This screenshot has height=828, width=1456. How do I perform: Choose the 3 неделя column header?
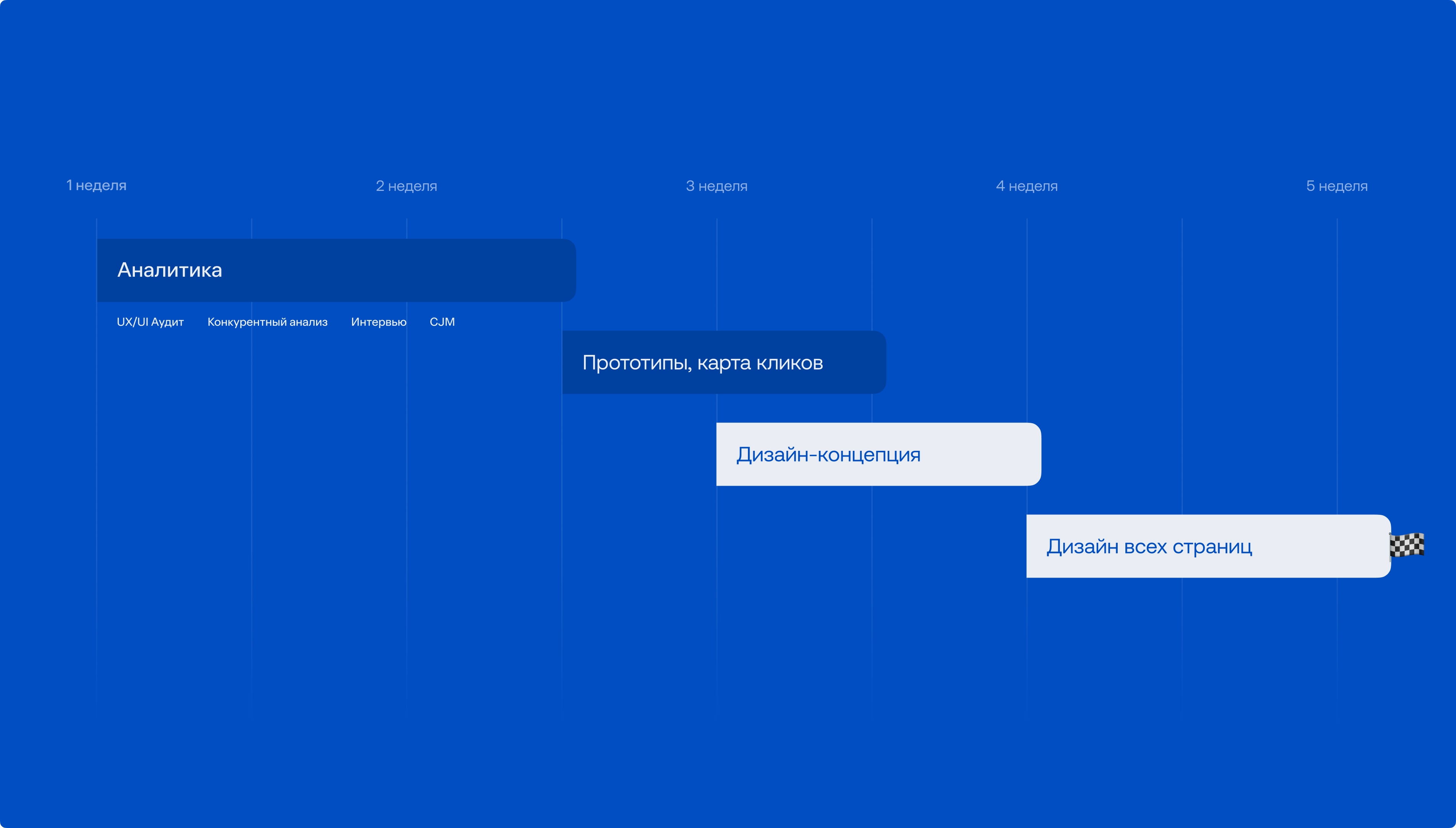[x=716, y=186]
